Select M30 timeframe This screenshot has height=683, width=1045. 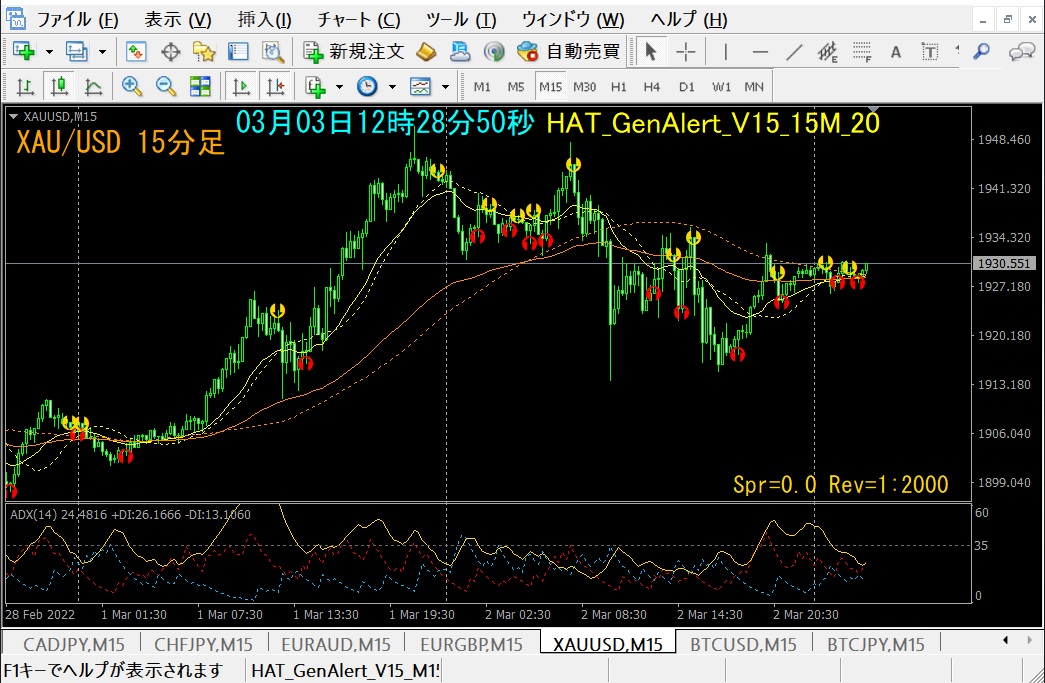pyautogui.click(x=584, y=87)
